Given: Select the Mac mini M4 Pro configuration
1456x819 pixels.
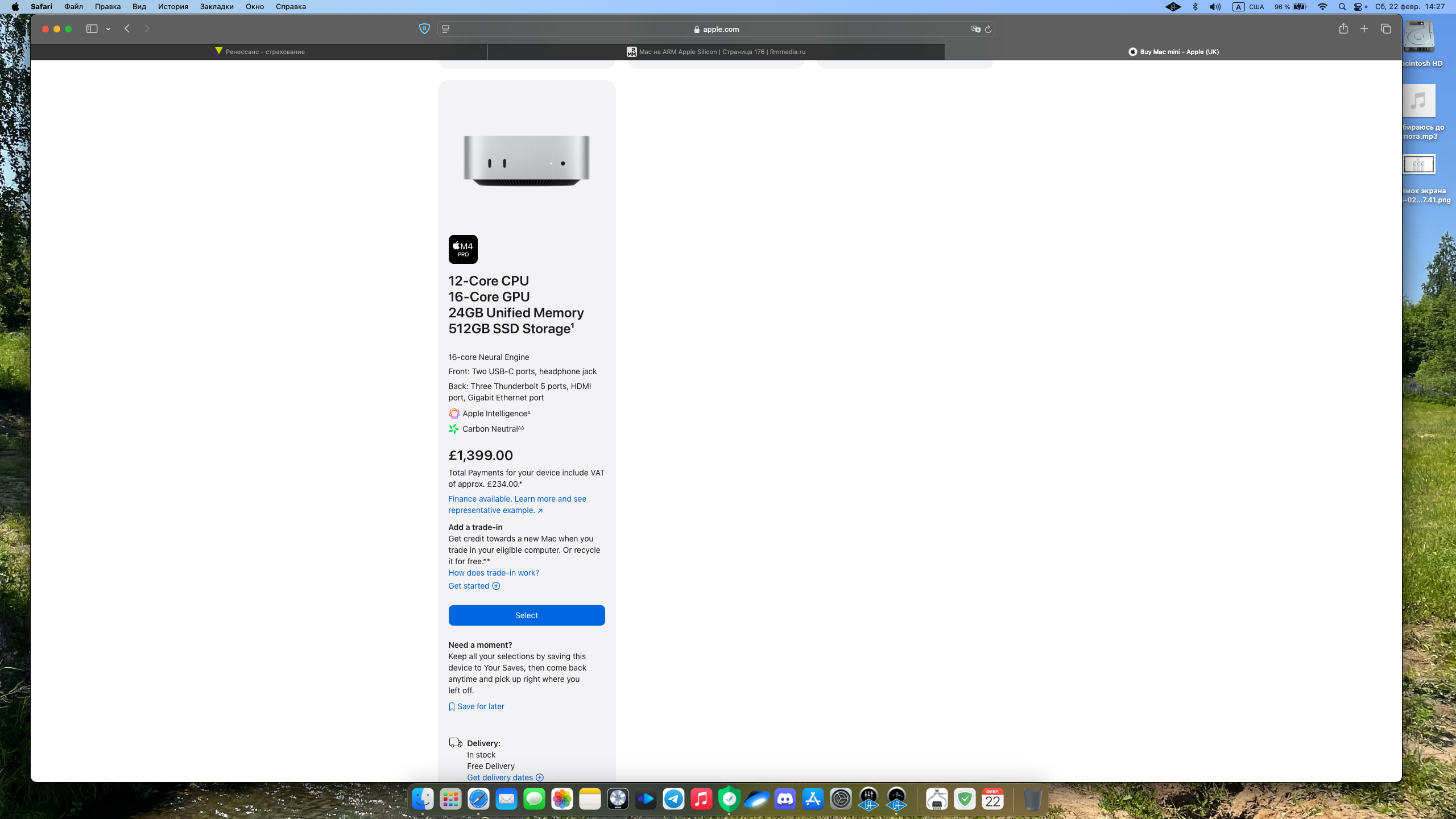Looking at the screenshot, I should (x=526, y=615).
